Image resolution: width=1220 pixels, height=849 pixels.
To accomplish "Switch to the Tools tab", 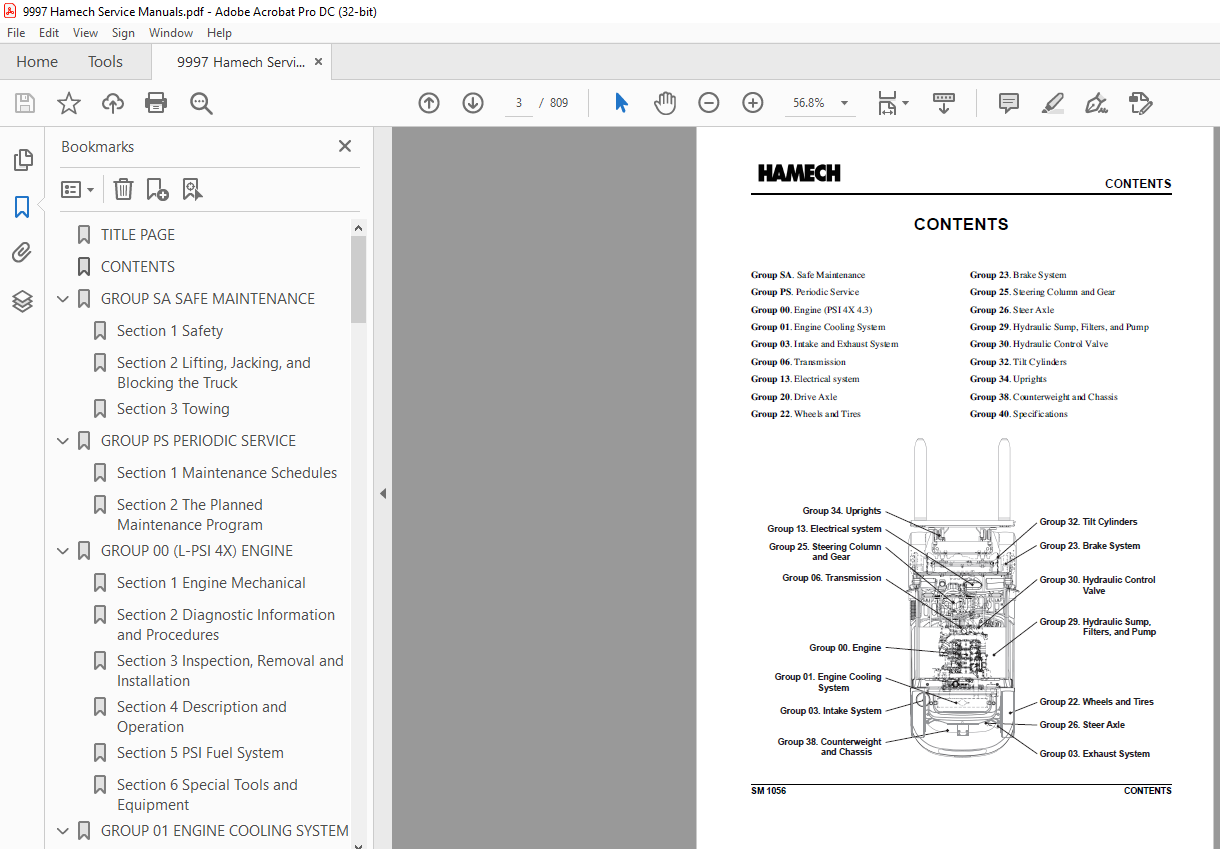I will pyautogui.click(x=105, y=62).
